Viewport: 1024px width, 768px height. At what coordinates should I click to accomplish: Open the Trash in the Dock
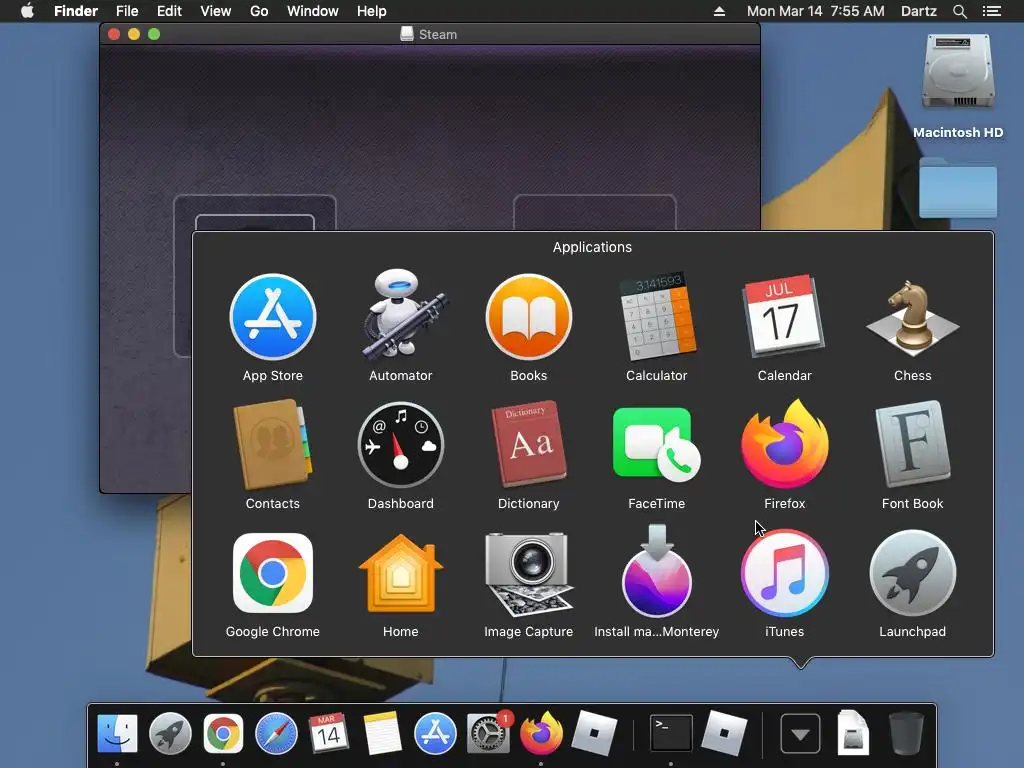[x=906, y=733]
